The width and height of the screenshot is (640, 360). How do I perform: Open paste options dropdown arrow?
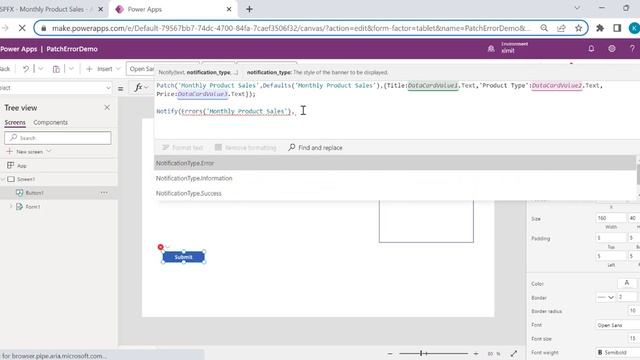[71, 69]
